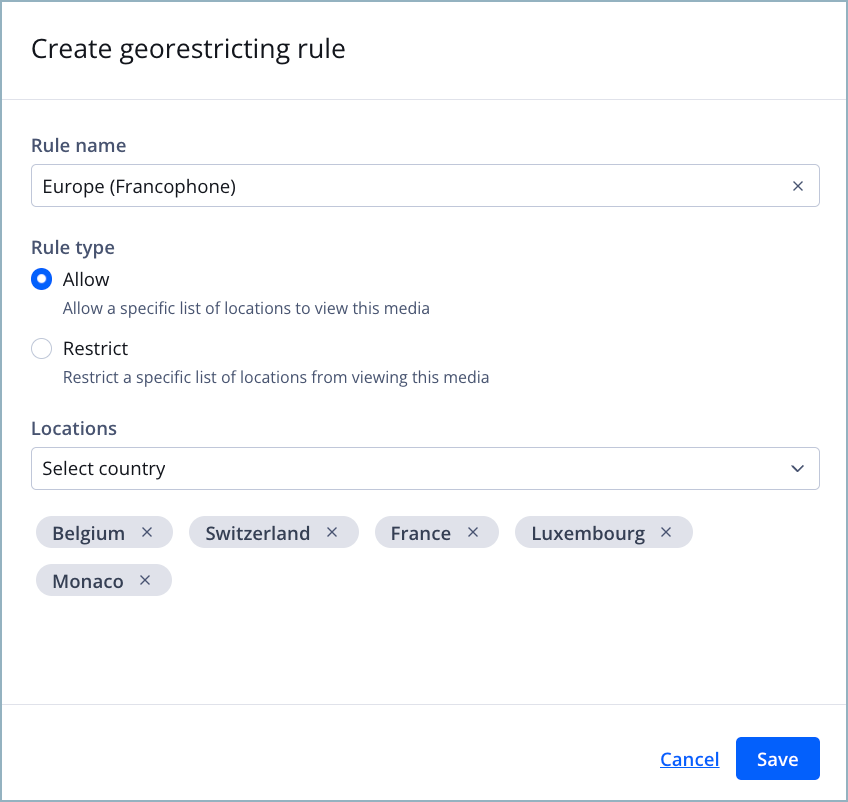Click the Monaco tag label
Screen dimensions: 848x802
pos(88,581)
